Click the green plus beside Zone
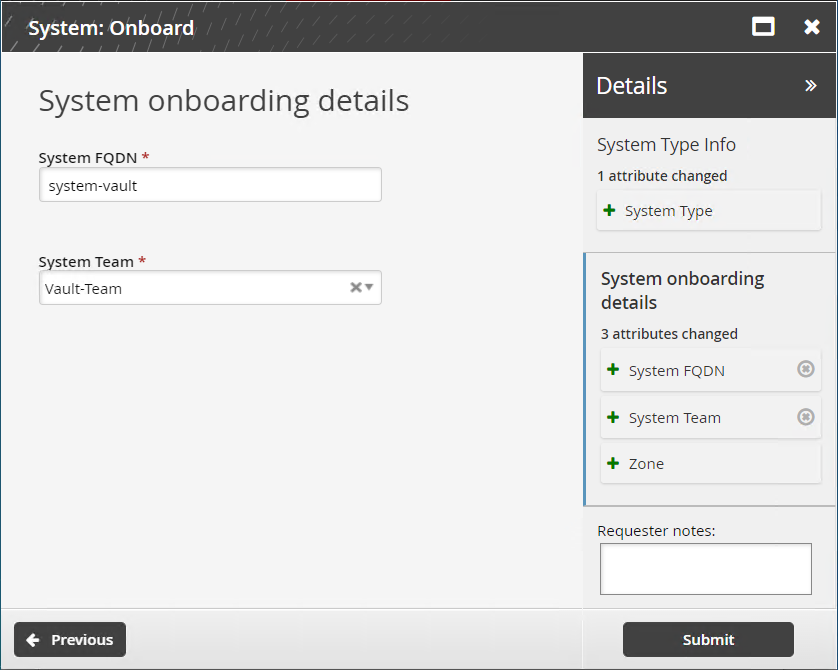838x670 pixels. [x=613, y=463]
